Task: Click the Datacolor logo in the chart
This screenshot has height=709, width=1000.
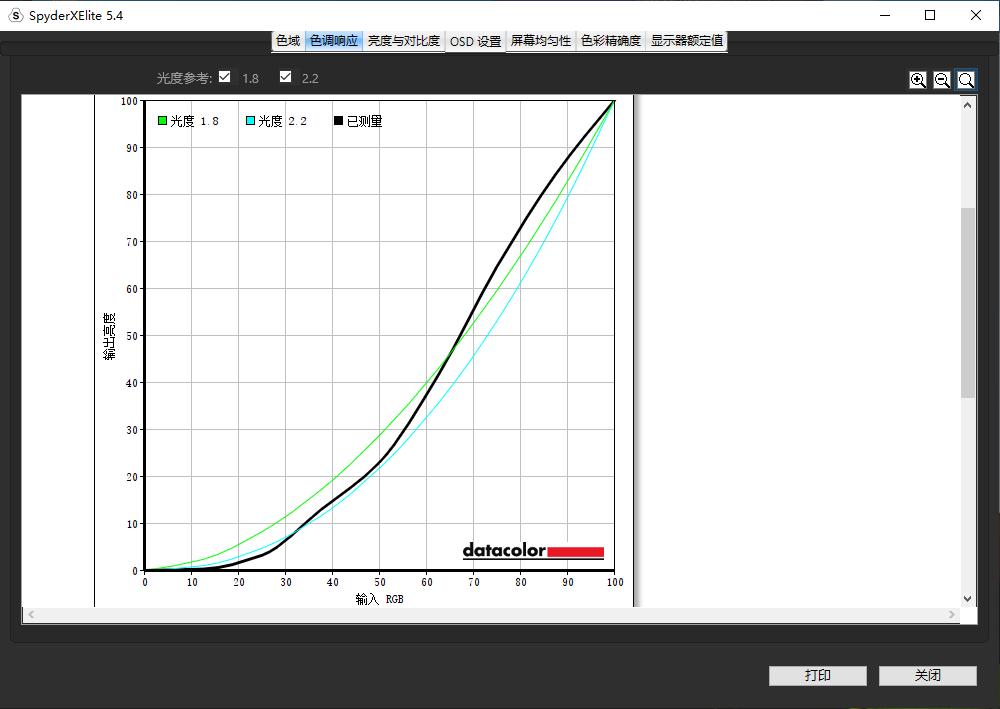Action: (x=533, y=551)
